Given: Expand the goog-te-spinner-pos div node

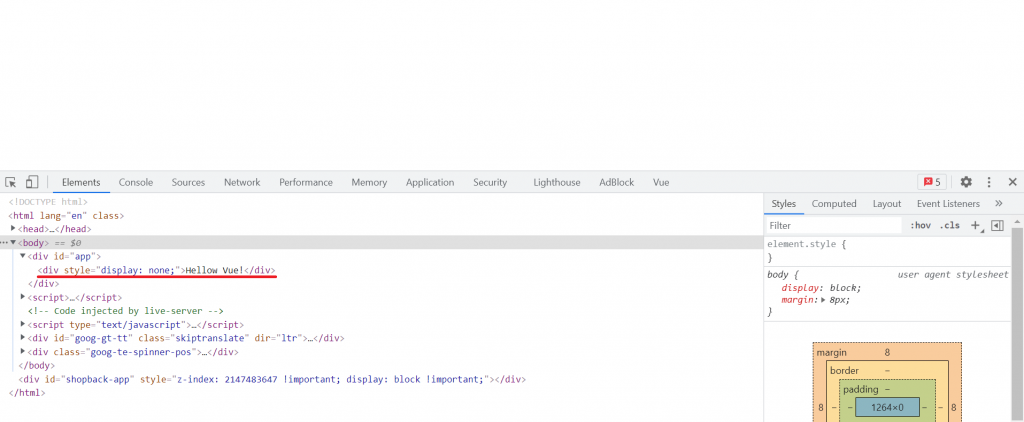Looking at the screenshot, I should click(x=23, y=352).
